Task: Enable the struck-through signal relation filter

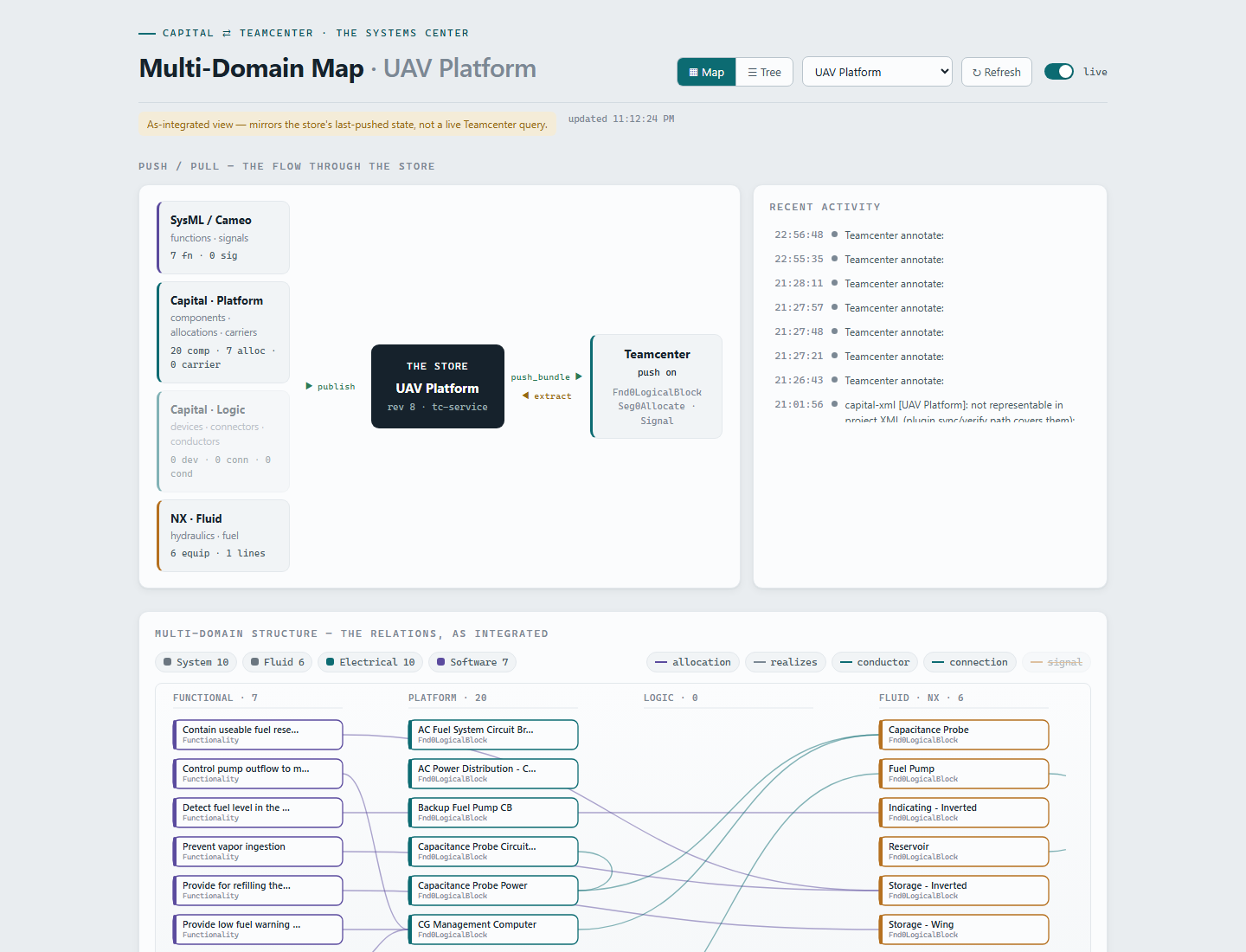Action: [1057, 662]
